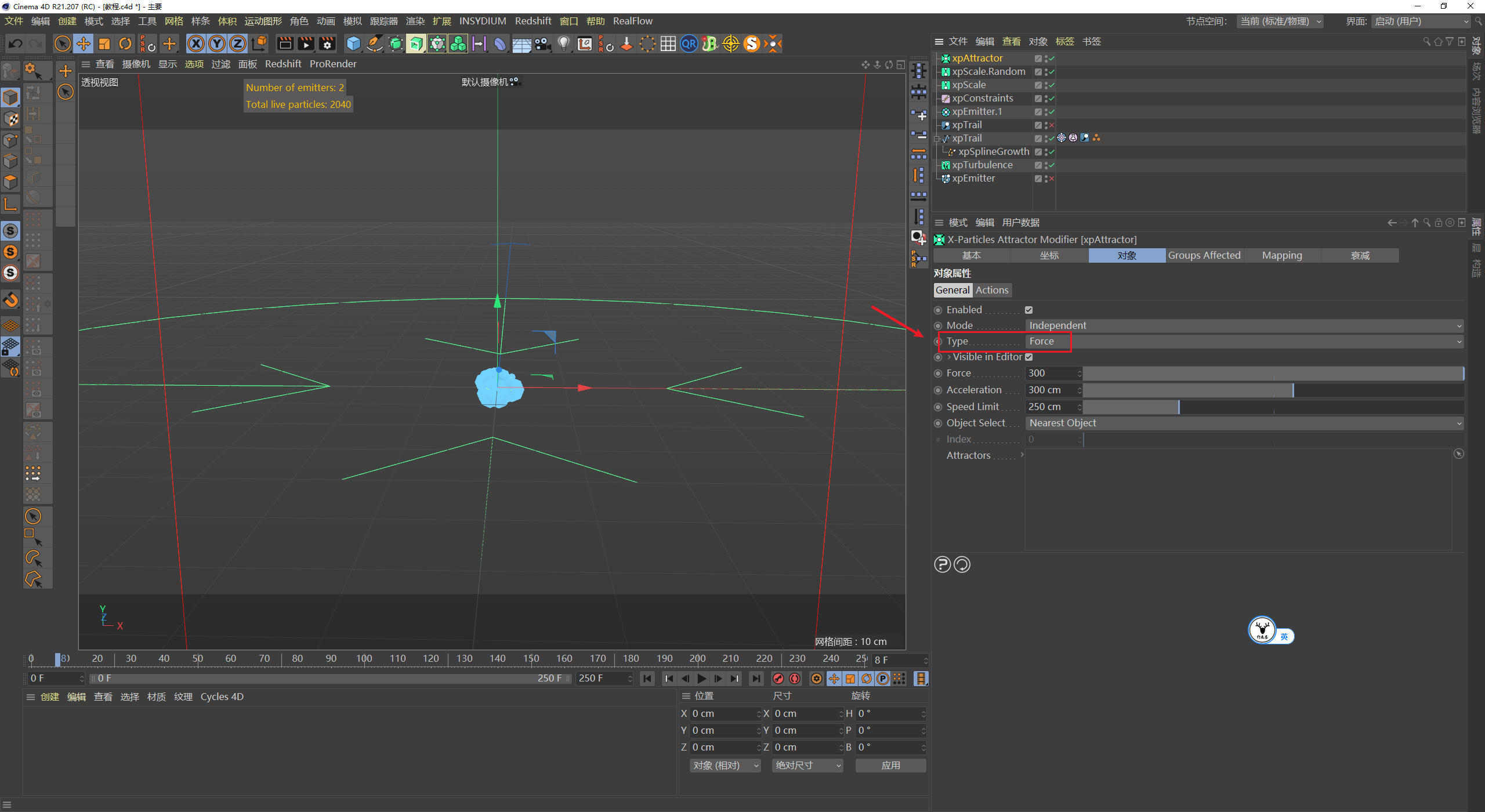Select the Move tool icon
Viewport: 1485px width, 812px height.
[x=84, y=43]
